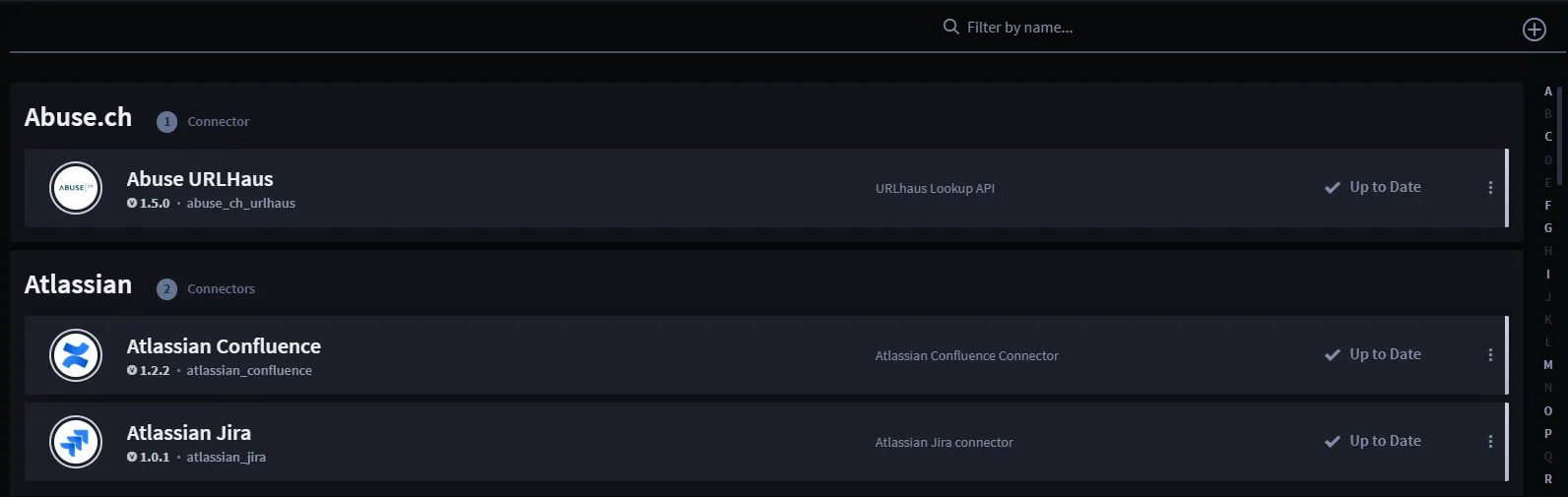The image size is (1568, 497).
Task: Click the URLhaus Lookup API description
Action: (935, 189)
